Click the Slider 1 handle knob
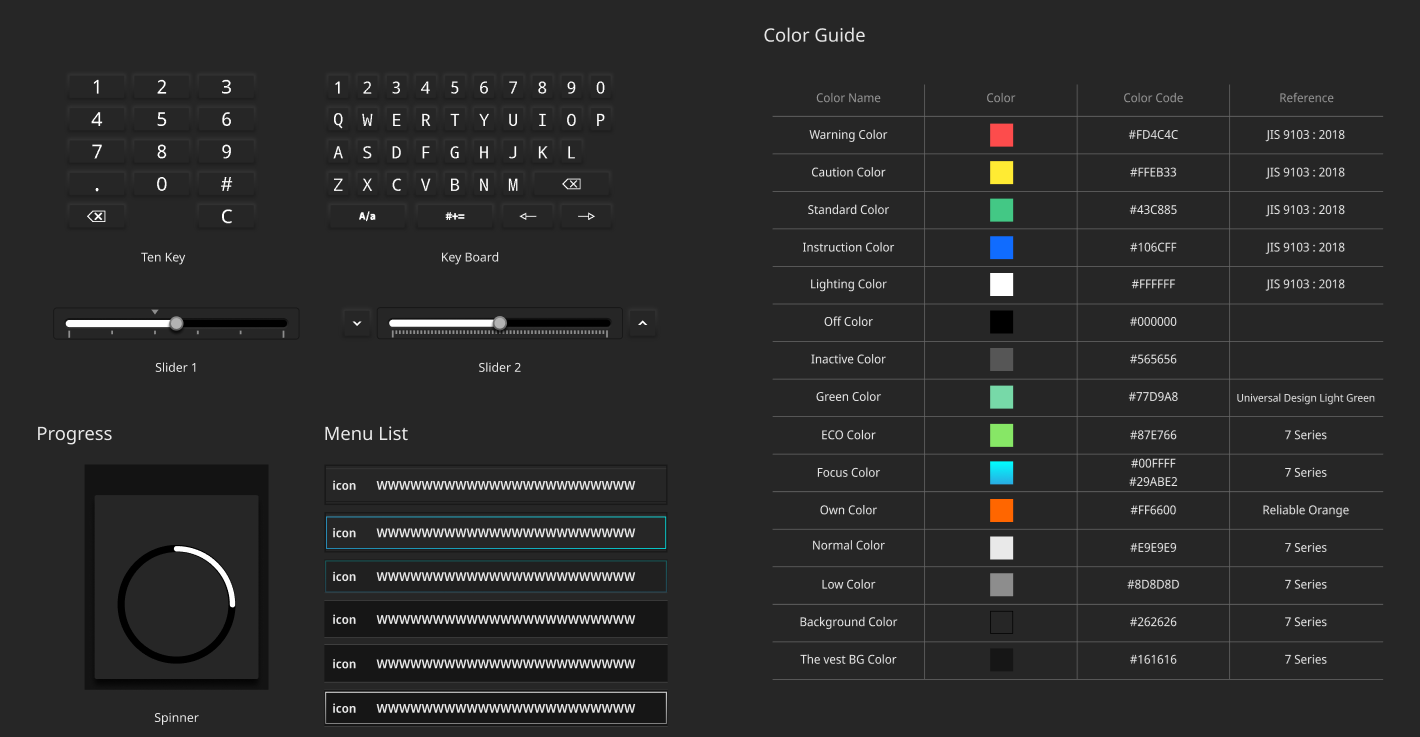 (176, 323)
